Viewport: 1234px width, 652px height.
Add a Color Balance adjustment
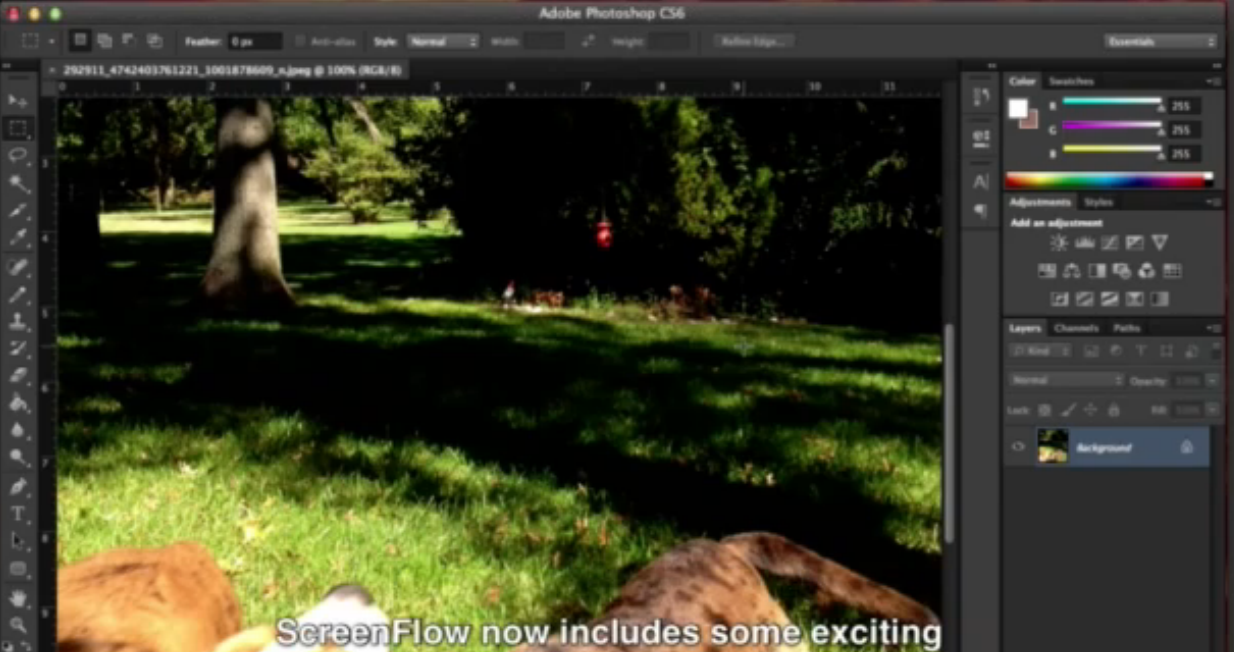(1072, 271)
